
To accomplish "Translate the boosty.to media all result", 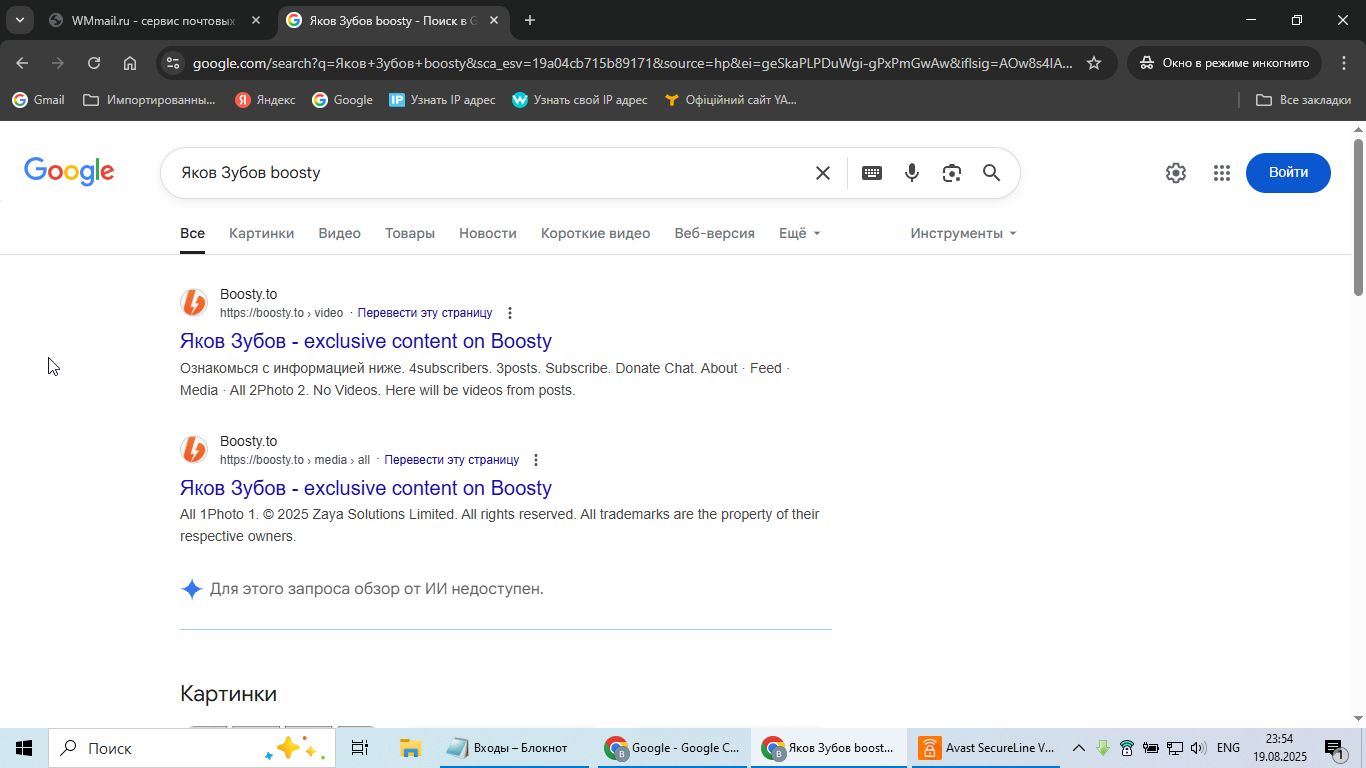I will point(452,460).
